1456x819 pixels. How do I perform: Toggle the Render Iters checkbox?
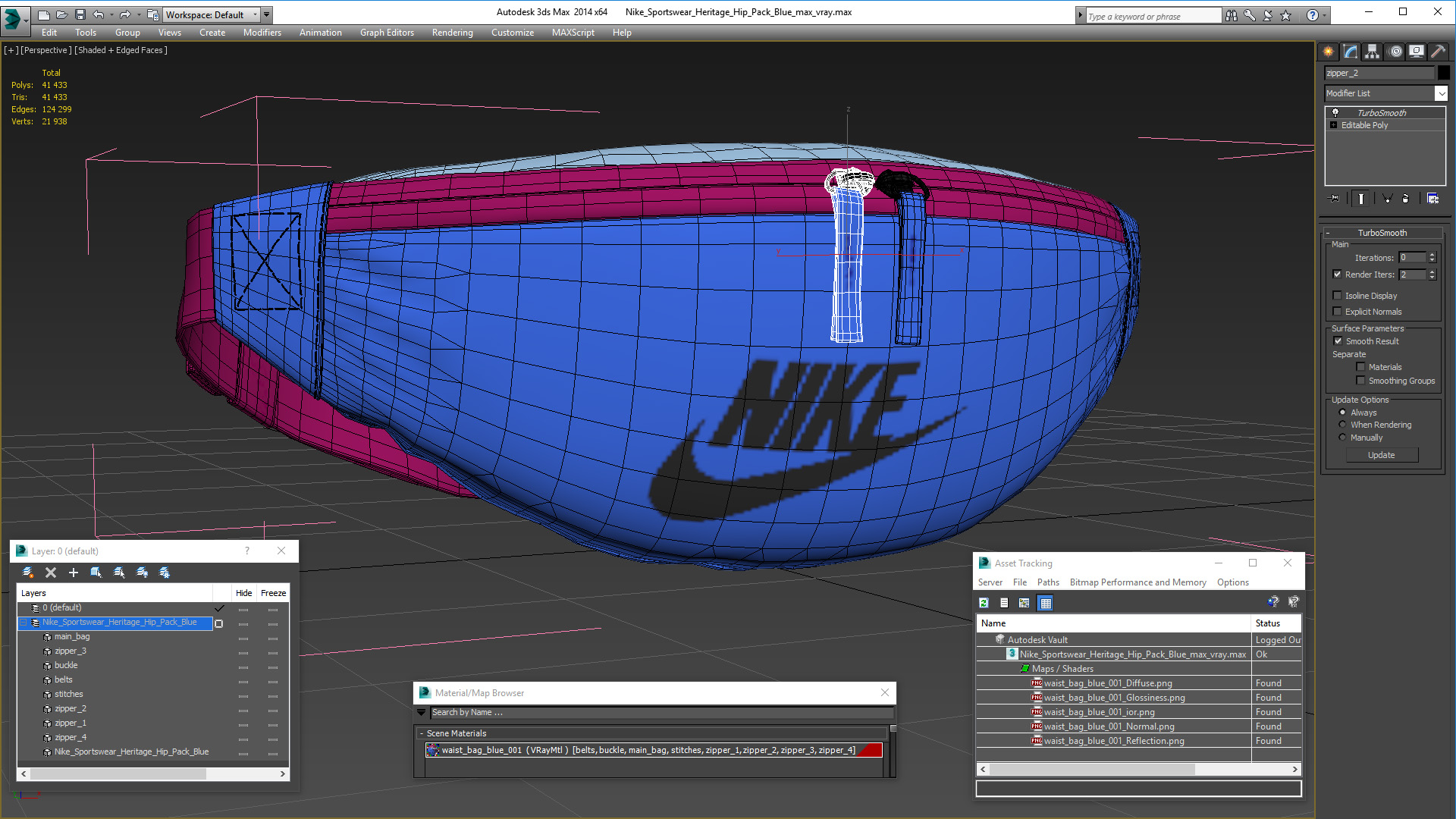point(1337,275)
